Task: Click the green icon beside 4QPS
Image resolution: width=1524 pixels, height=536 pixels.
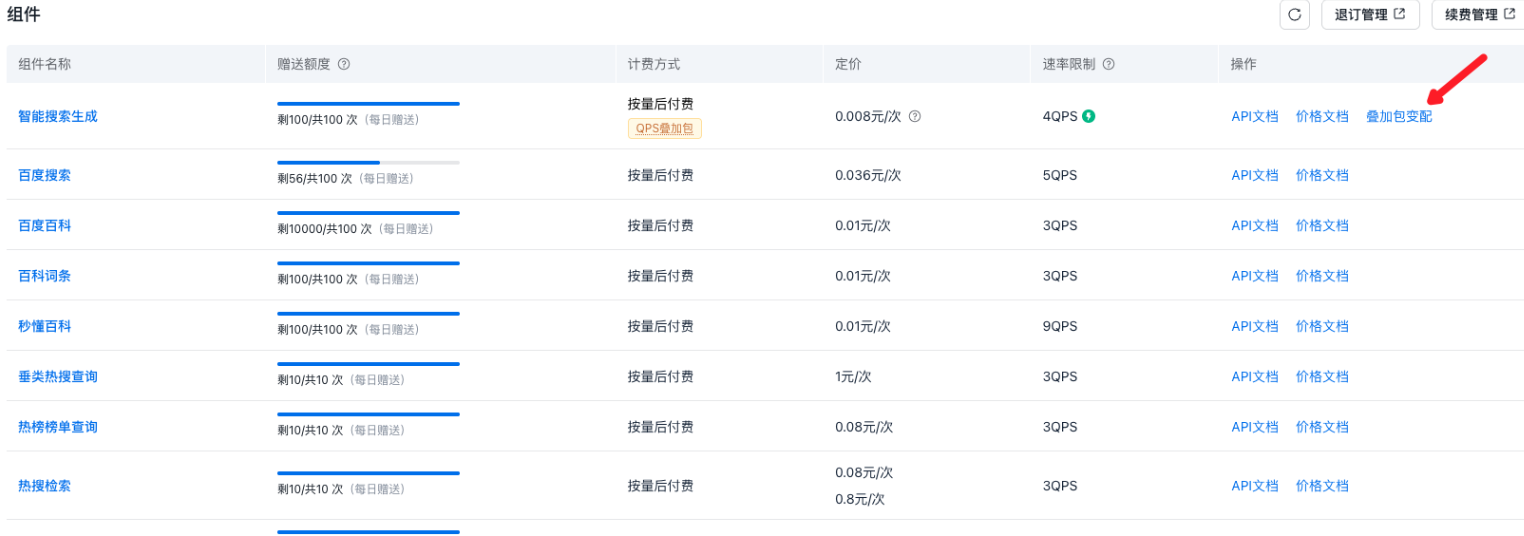Action: (x=1089, y=116)
